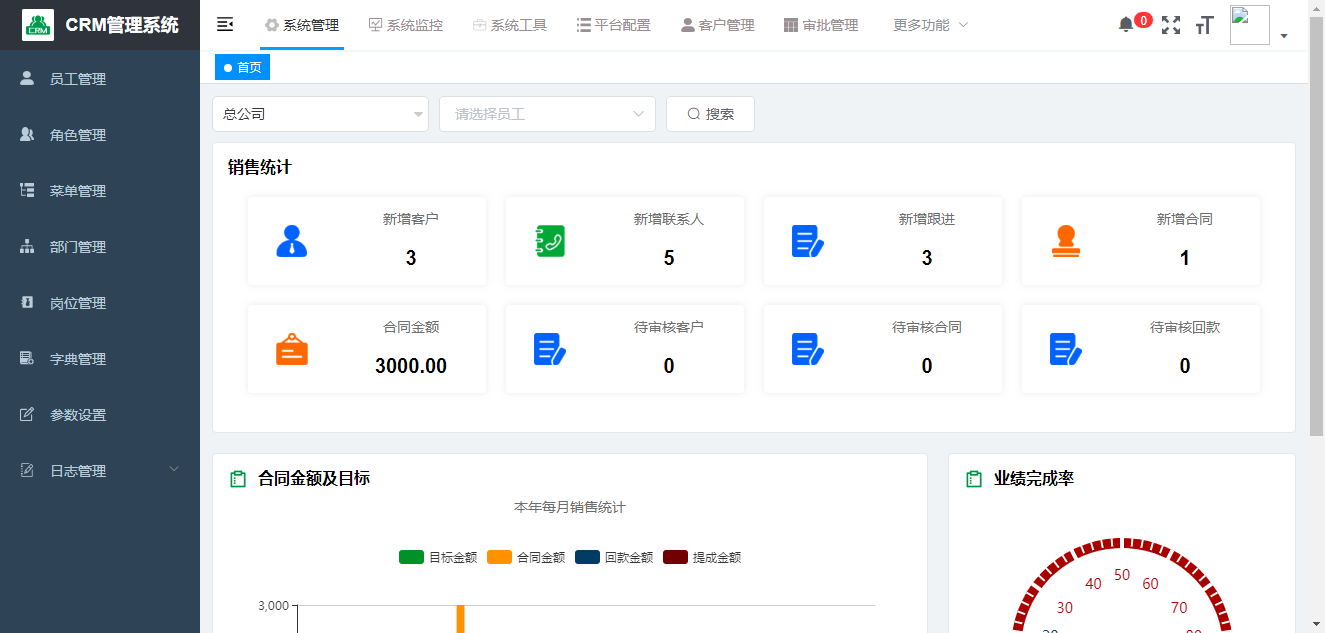This screenshot has width=1325, height=633.
Task: Open the 系统管理 top menu
Action: click(x=302, y=25)
